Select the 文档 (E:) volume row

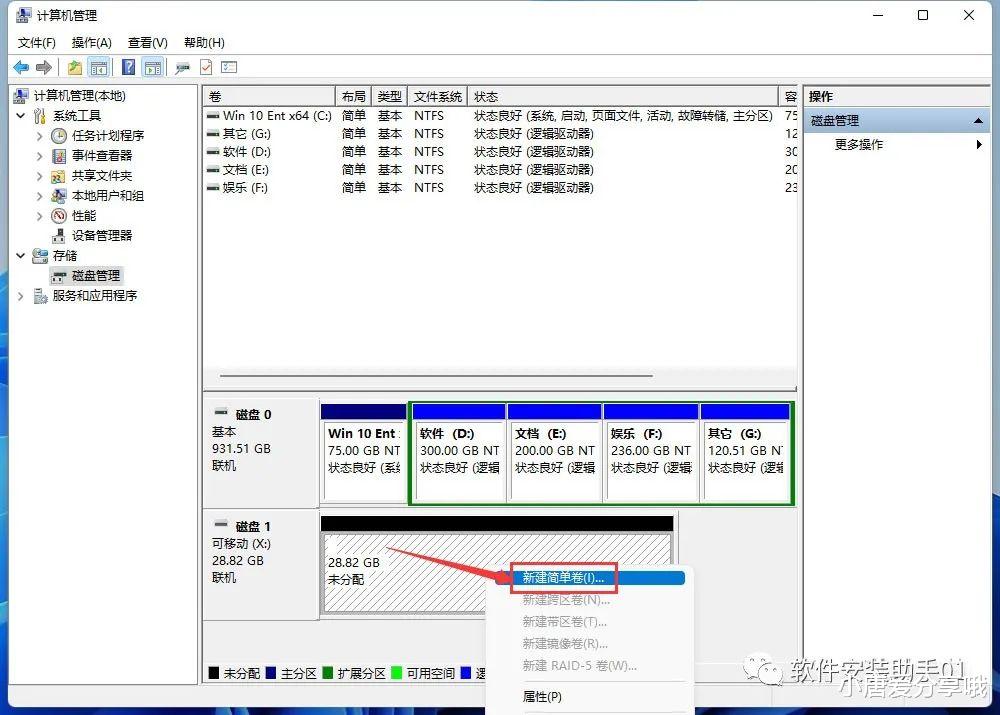pyautogui.click(x=500, y=170)
